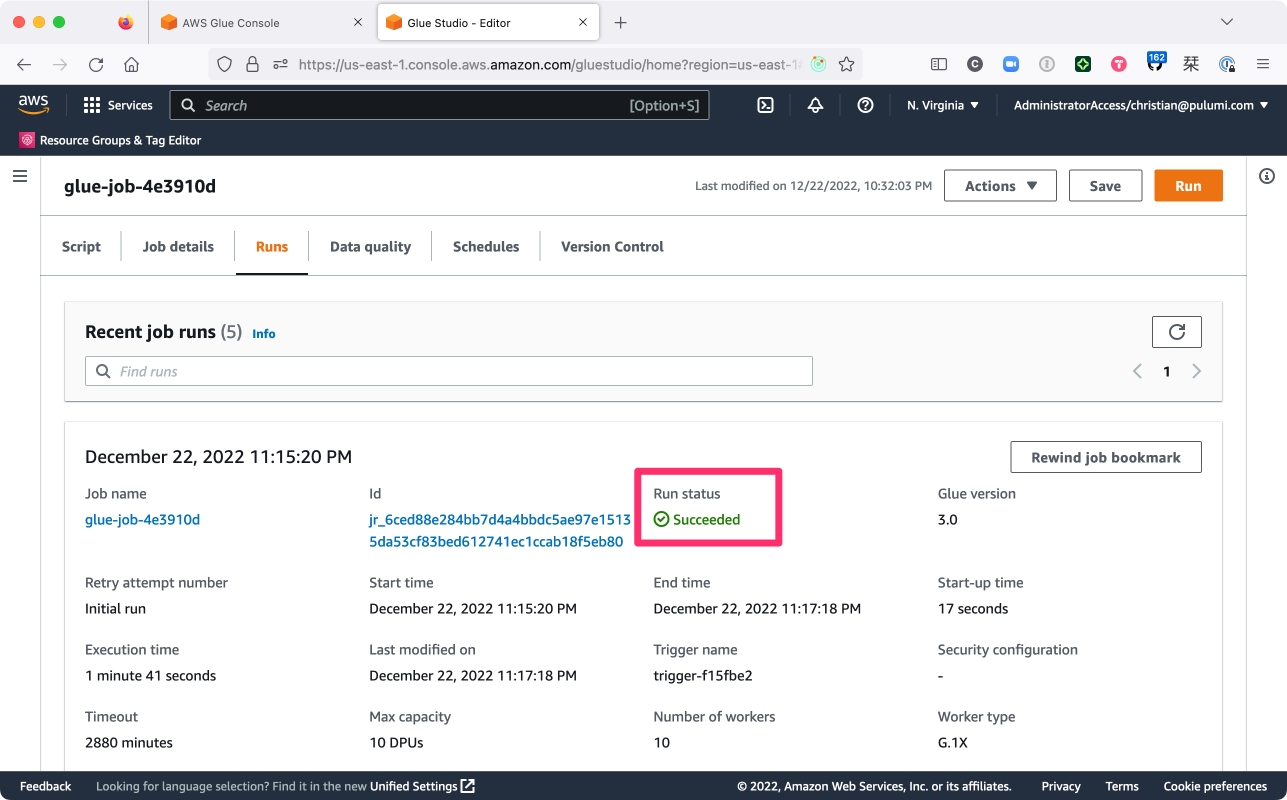
Task: Click the browser URL address bar
Action: [550, 64]
